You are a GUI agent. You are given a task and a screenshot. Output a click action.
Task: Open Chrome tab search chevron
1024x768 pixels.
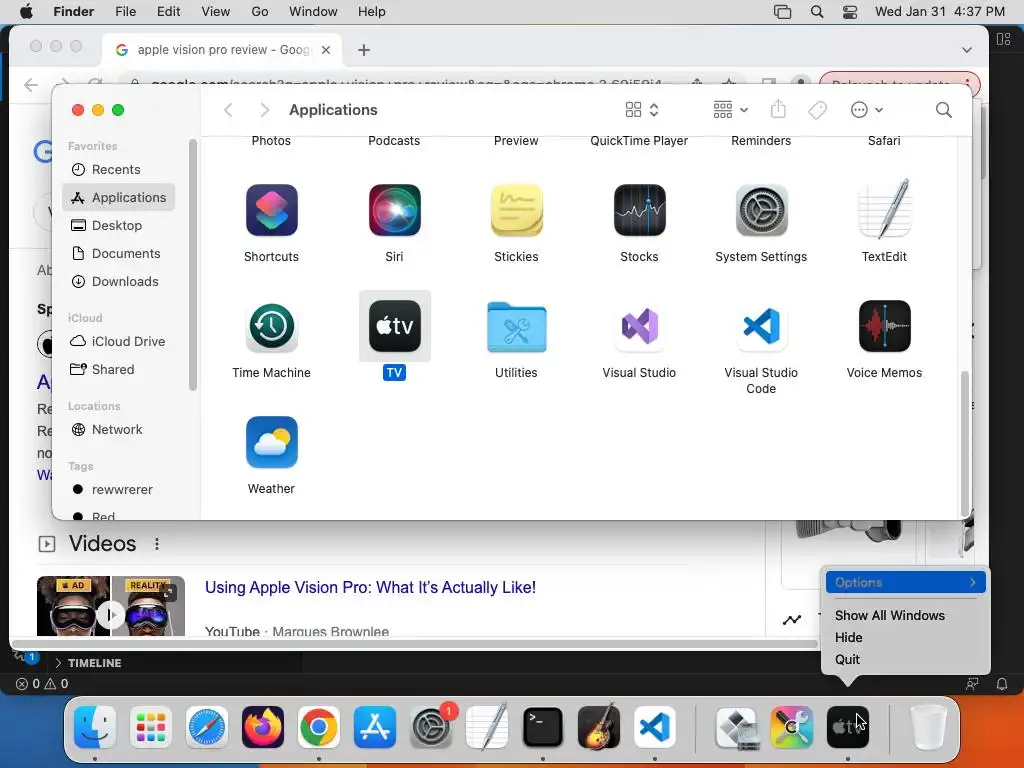[967, 50]
